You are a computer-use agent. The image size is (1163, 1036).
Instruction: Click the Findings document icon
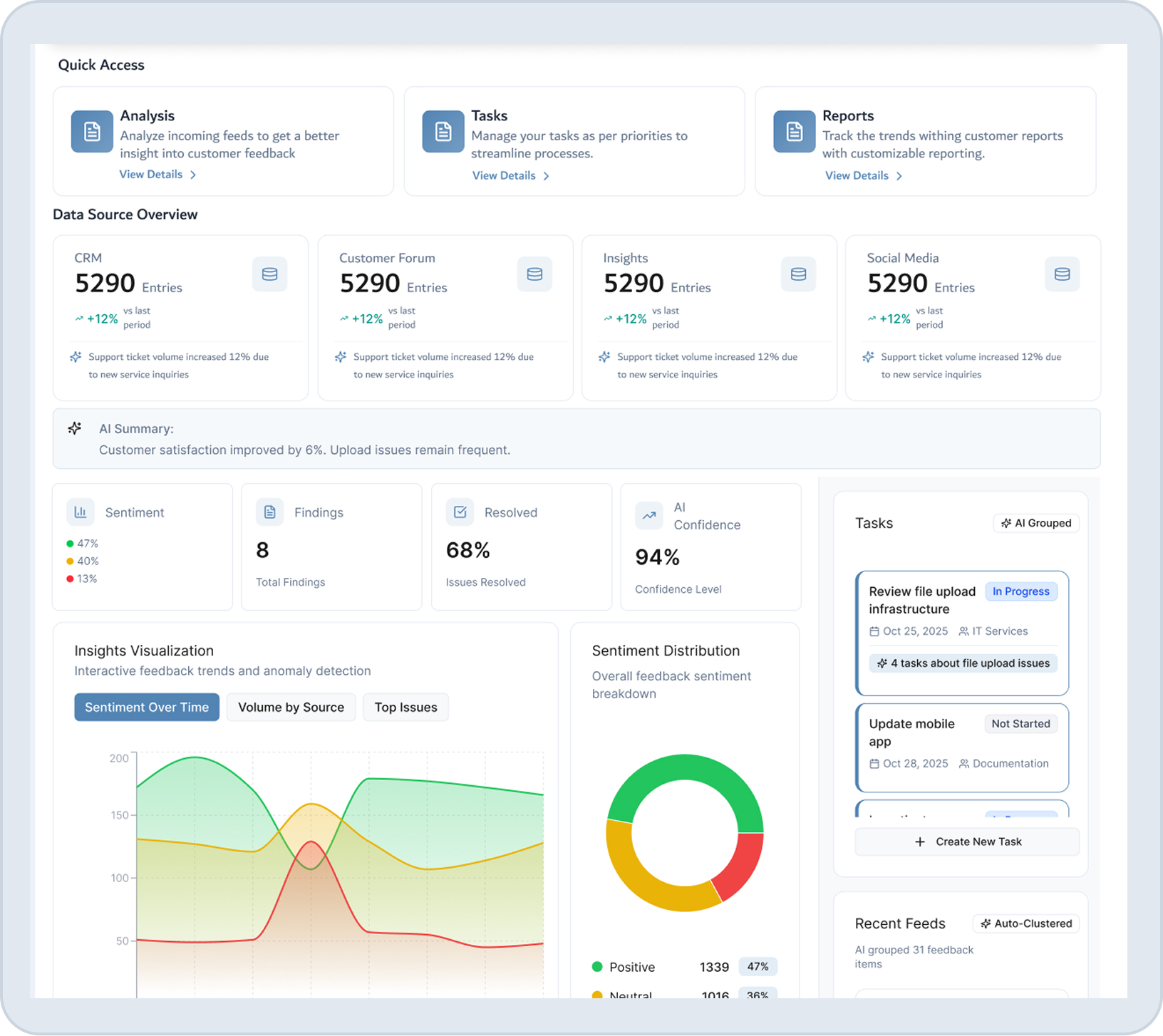point(269,512)
